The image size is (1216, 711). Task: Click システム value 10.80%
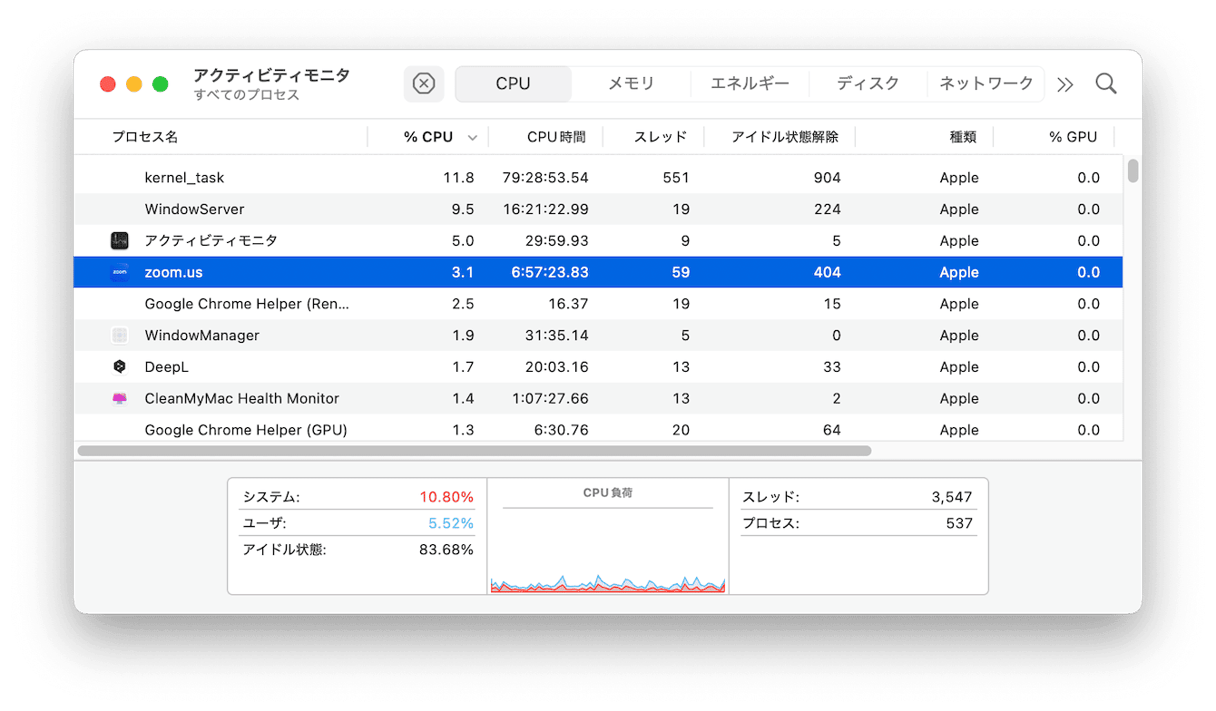[447, 497]
